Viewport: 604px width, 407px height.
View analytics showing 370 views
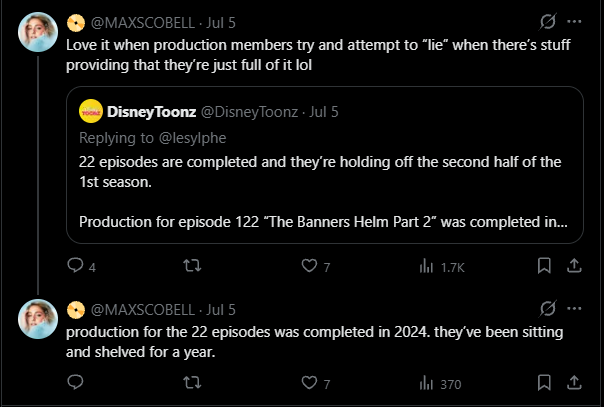point(440,384)
